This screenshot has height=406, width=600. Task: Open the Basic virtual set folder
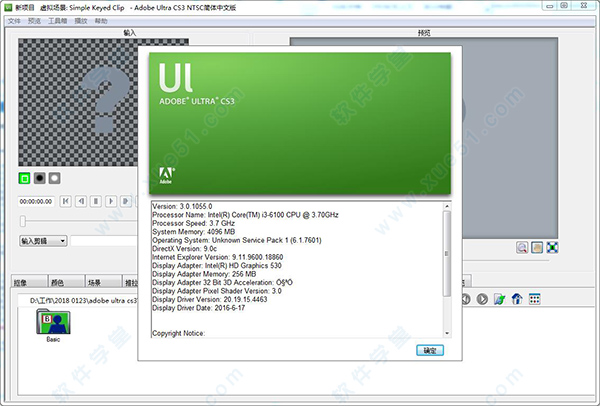coord(53,326)
